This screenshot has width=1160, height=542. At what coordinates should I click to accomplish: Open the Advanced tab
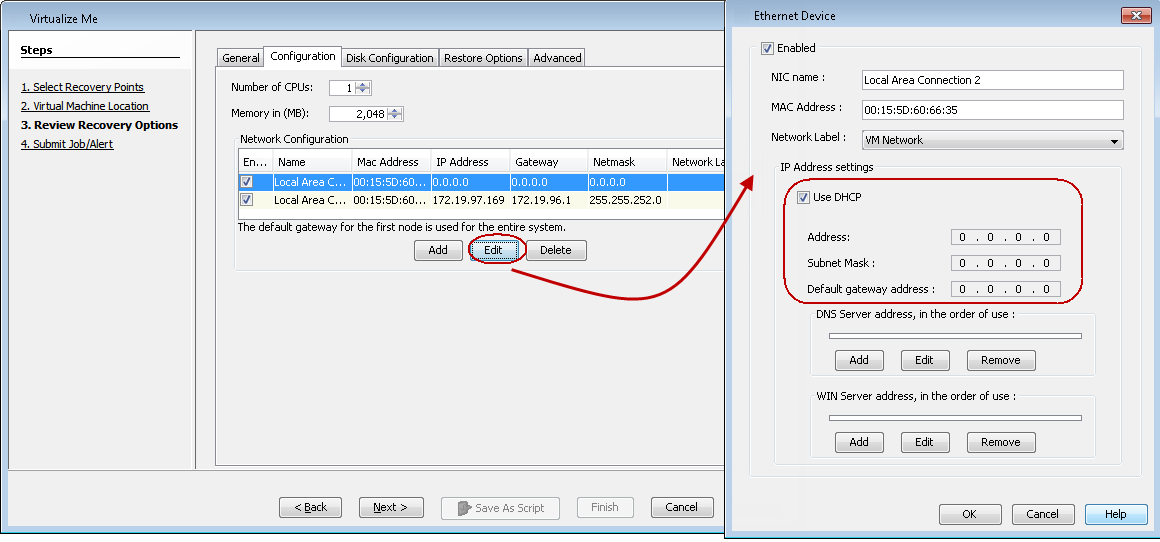(x=557, y=58)
